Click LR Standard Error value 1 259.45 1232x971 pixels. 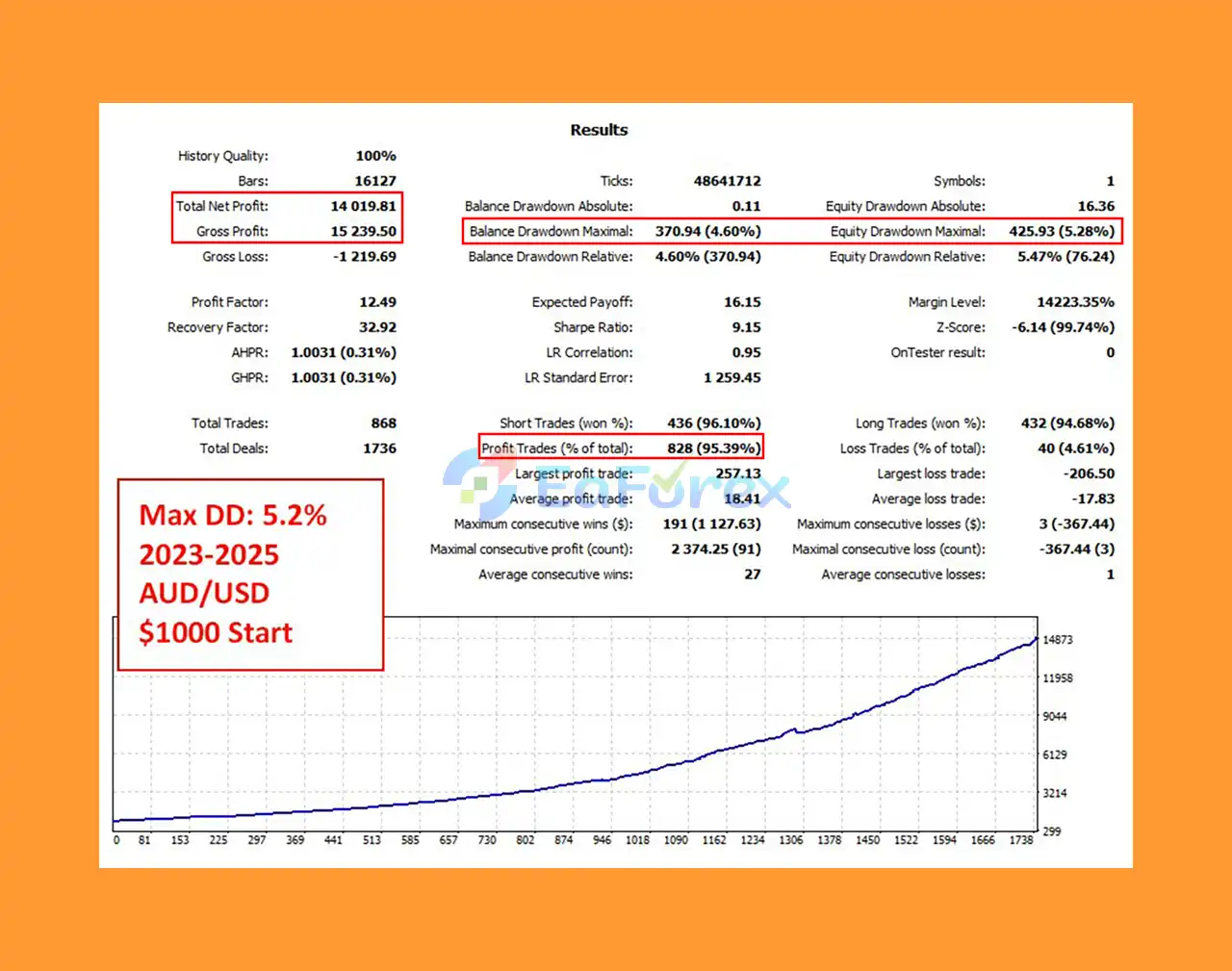(731, 378)
